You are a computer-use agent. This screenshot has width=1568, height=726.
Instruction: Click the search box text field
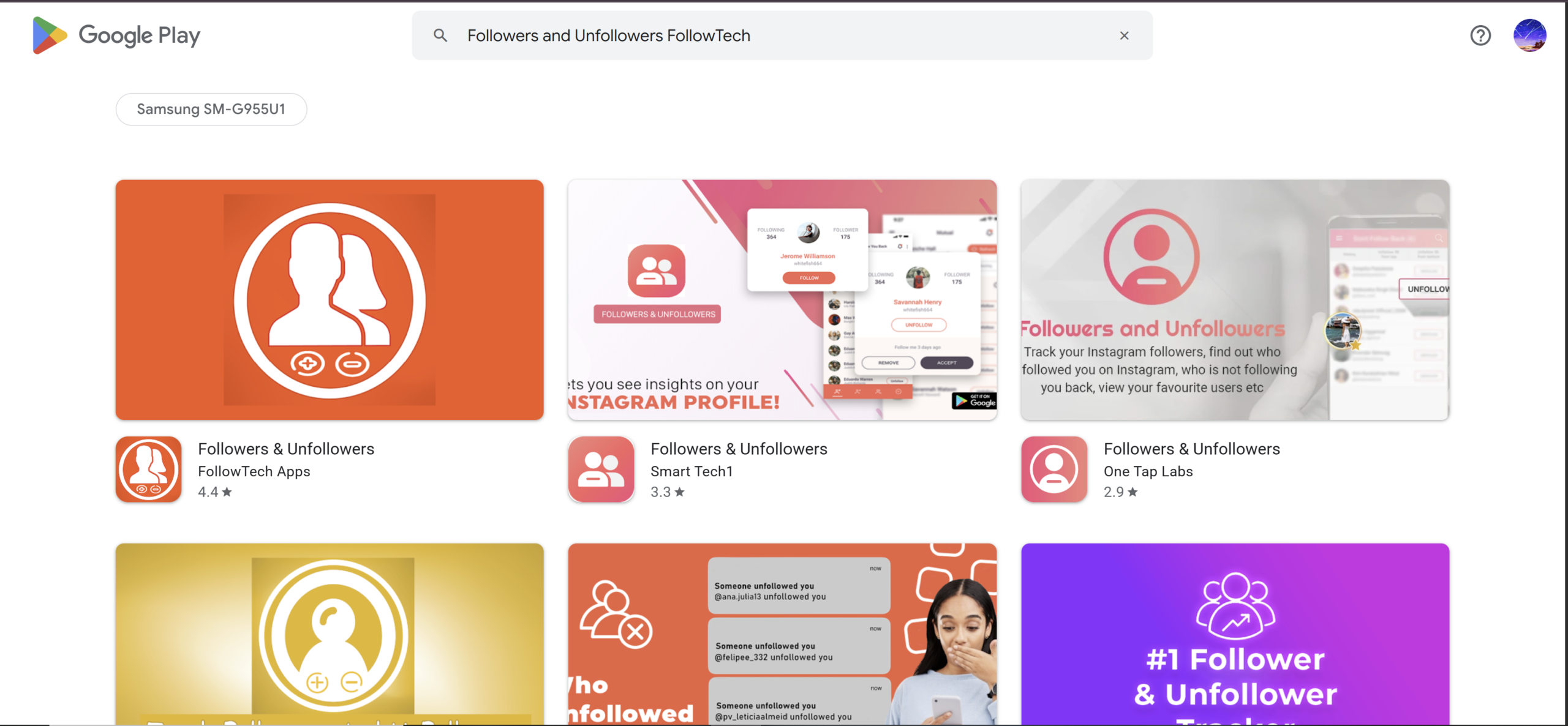782,36
